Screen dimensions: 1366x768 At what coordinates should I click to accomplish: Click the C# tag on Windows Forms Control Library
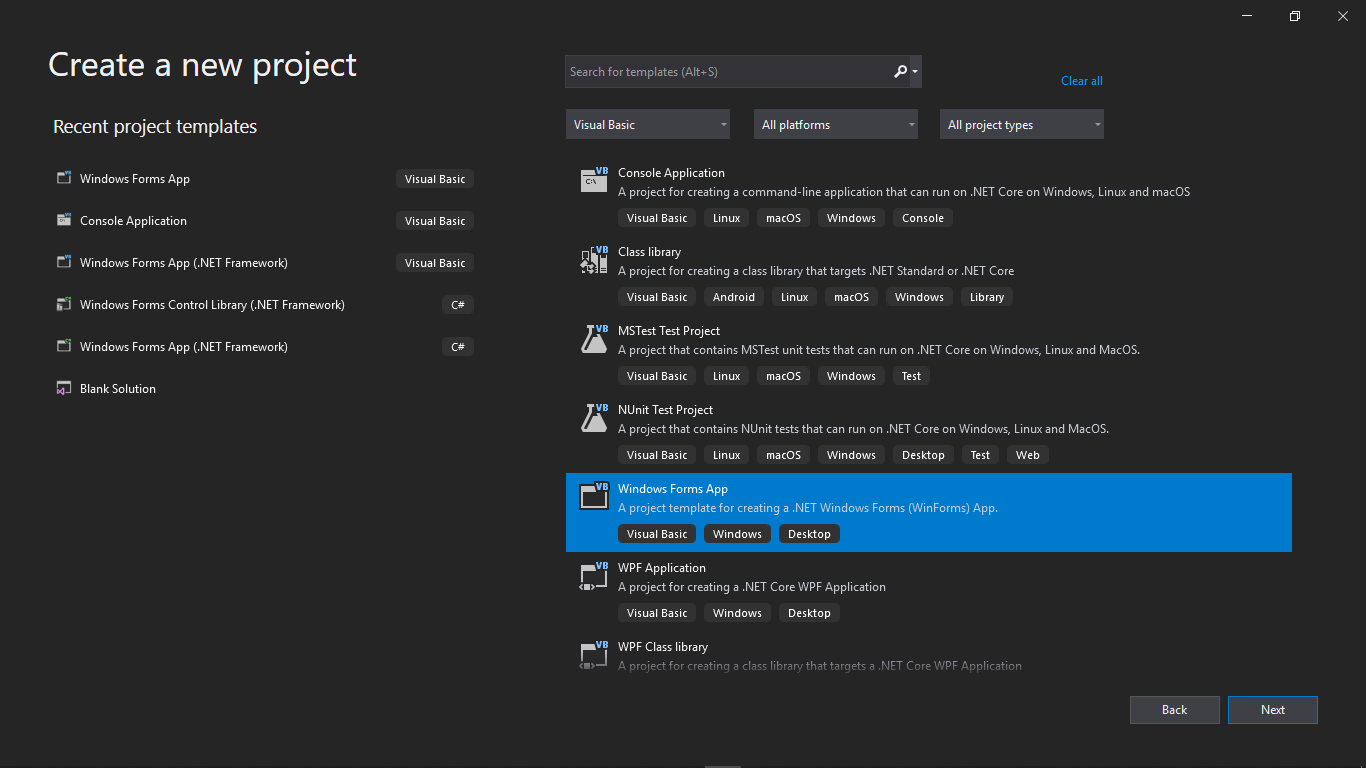458,305
